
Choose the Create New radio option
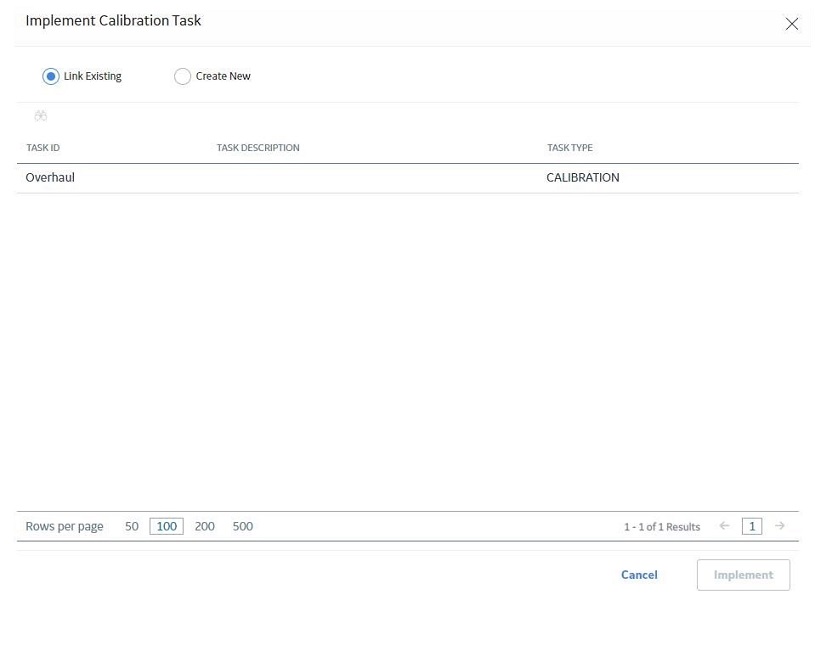coord(182,76)
